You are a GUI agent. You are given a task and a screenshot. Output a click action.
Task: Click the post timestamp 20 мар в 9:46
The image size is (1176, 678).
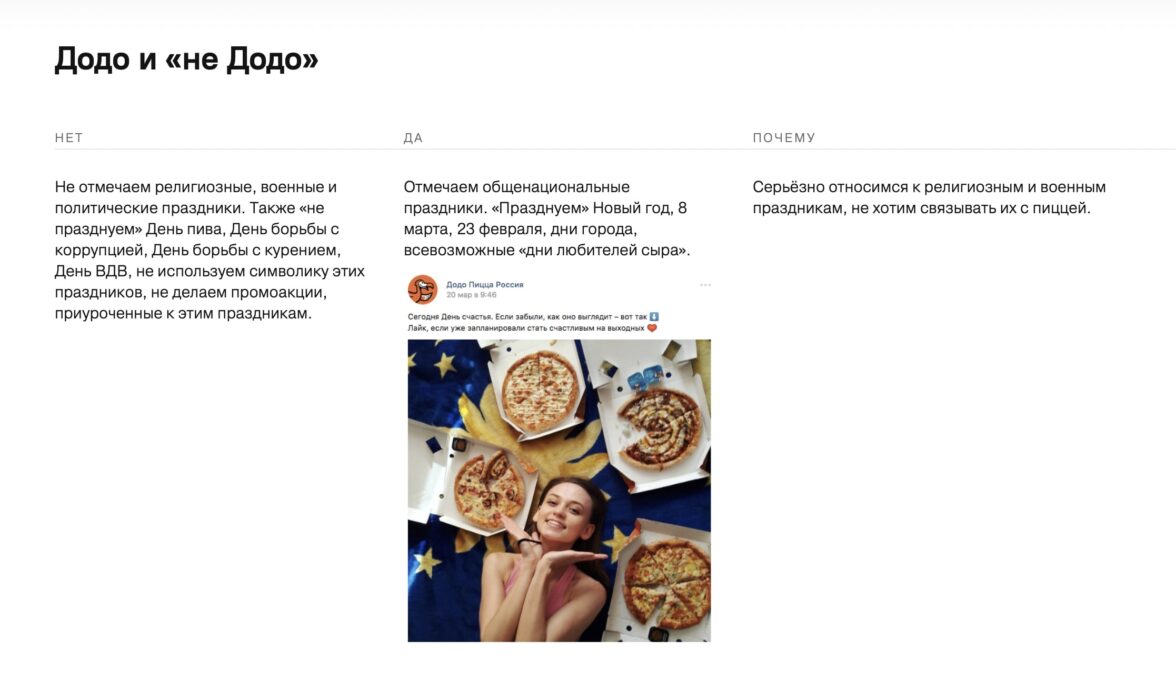coord(471,295)
